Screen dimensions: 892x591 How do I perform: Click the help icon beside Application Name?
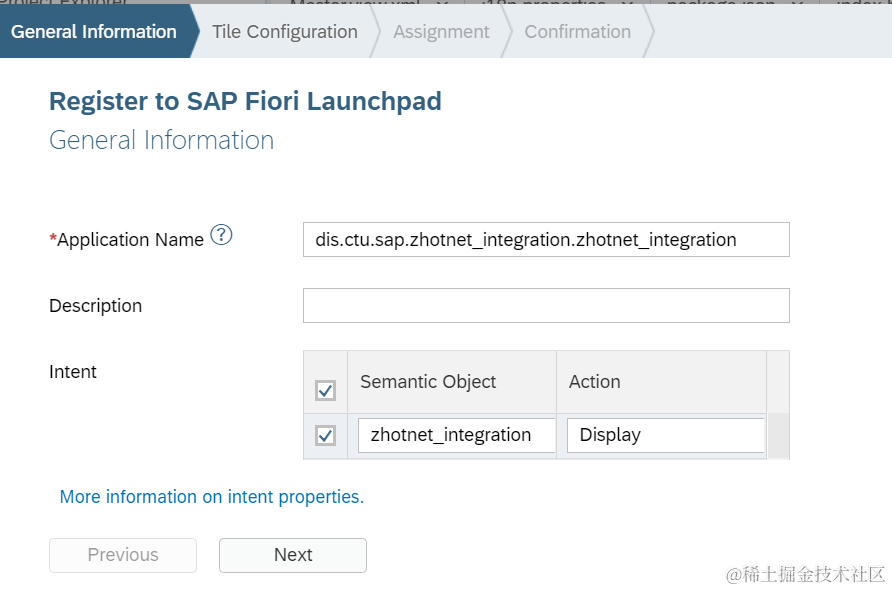coord(221,236)
